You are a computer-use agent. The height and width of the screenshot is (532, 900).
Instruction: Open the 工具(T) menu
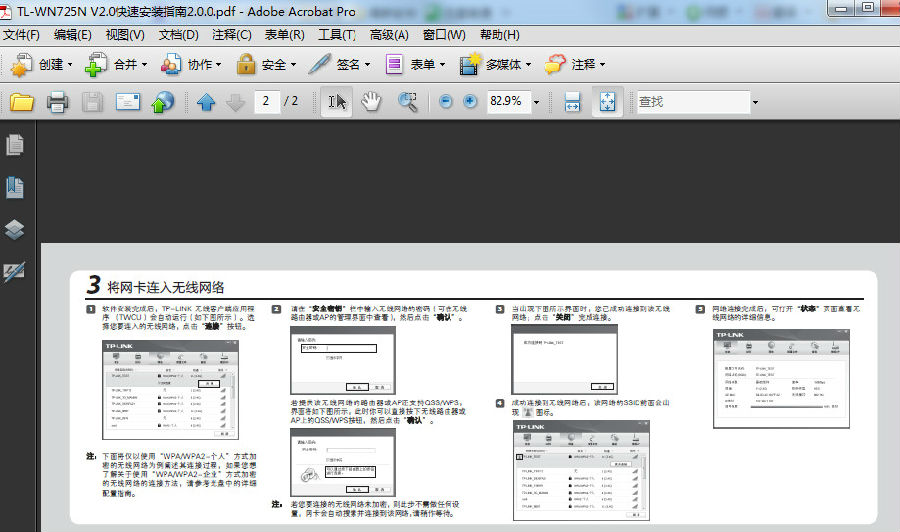pos(337,35)
